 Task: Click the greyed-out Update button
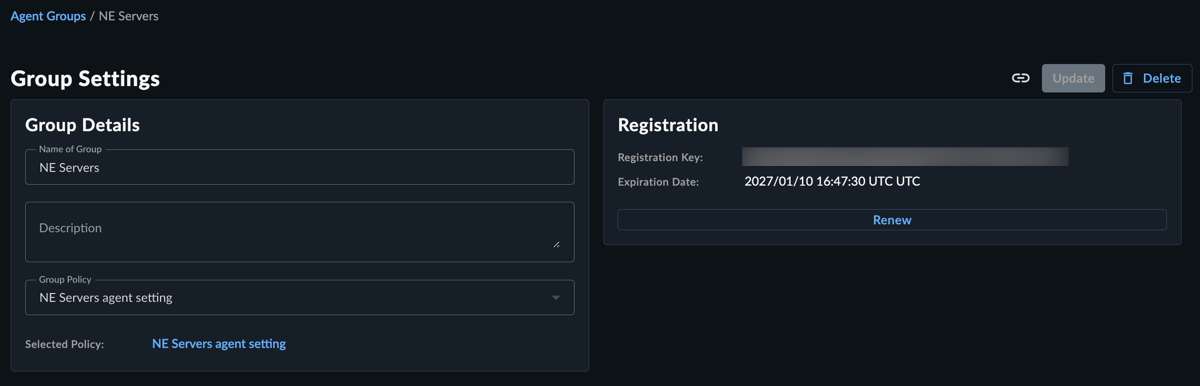pos(1073,78)
